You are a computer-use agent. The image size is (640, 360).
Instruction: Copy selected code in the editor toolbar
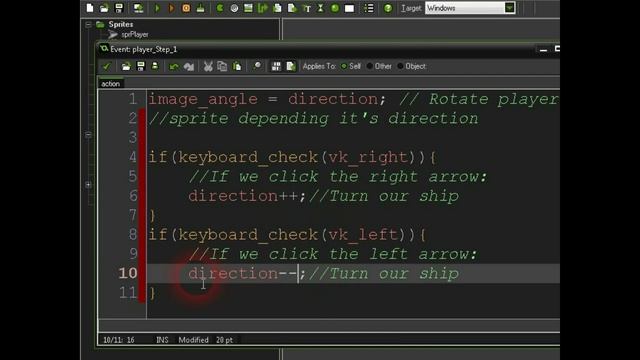[x=222, y=66]
